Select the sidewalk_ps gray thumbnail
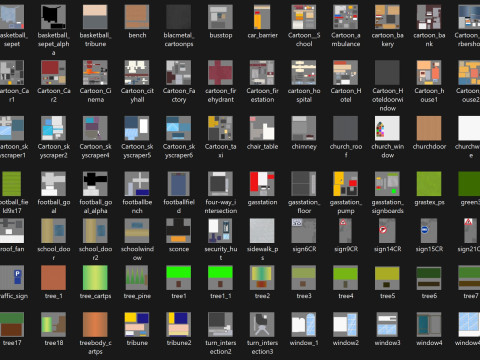Viewport: 480px width, 360px height. pos(262,231)
